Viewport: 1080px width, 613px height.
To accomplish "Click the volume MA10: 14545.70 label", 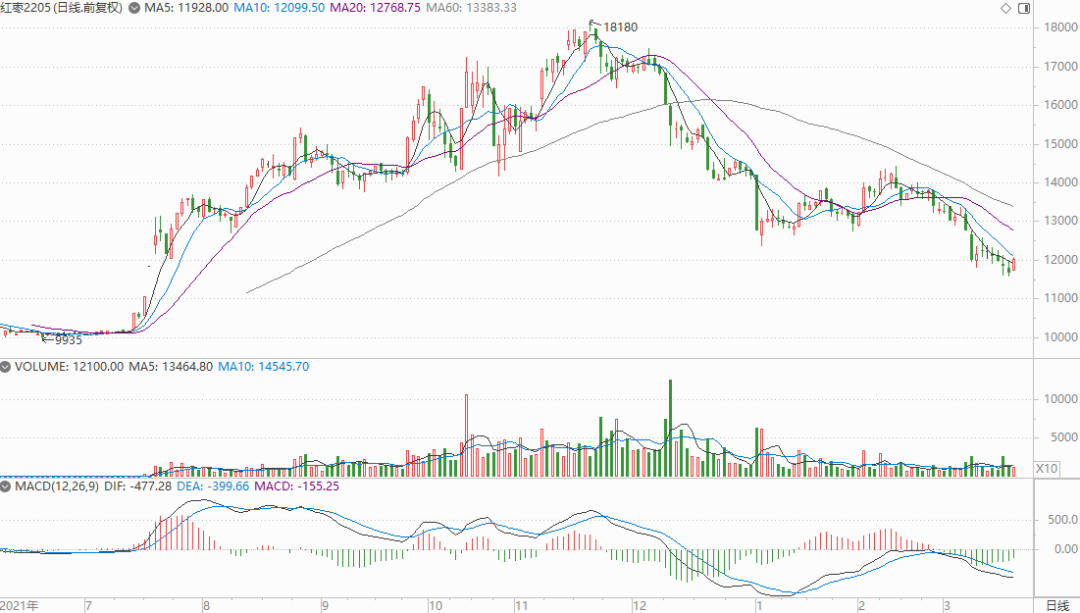I will (x=264, y=367).
